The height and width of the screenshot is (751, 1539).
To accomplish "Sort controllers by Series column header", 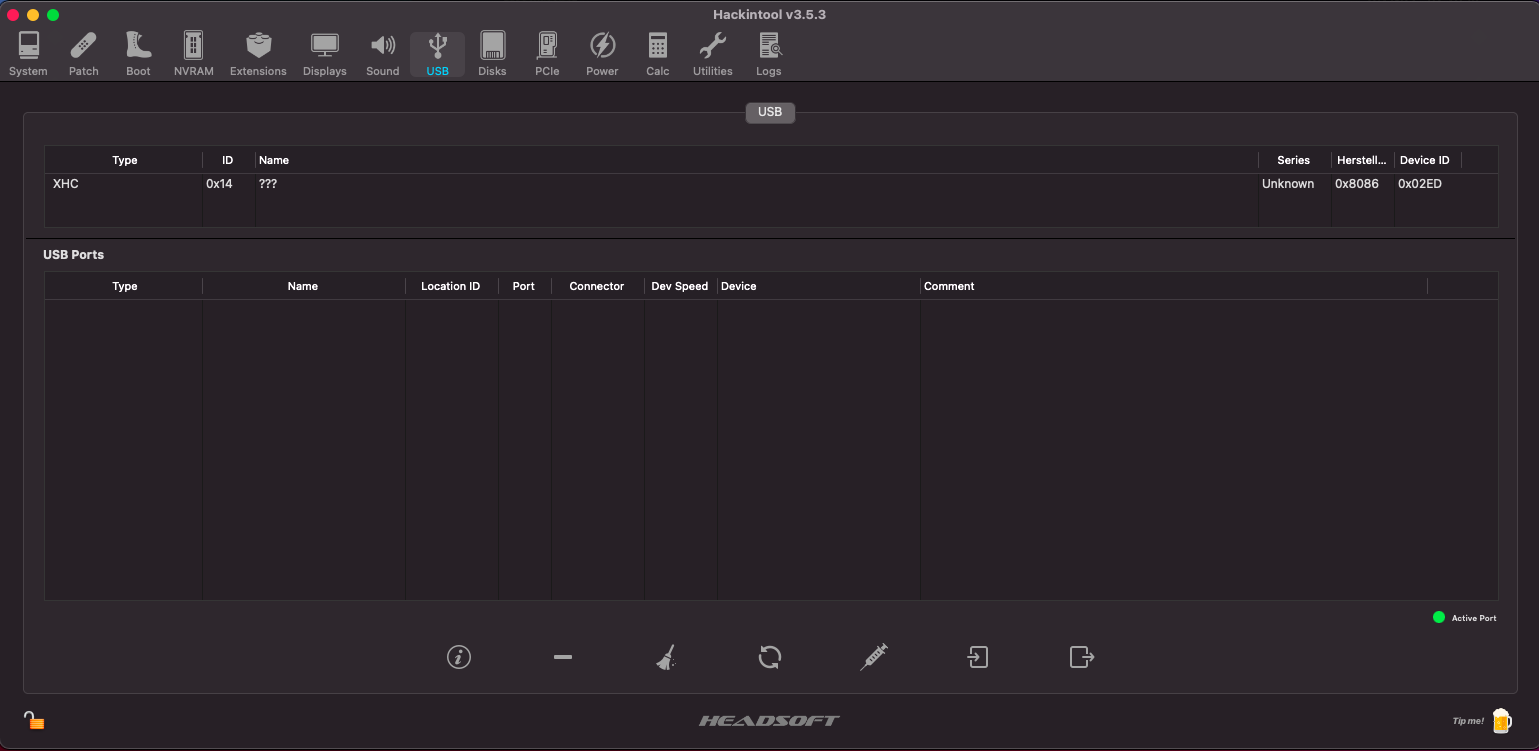I will click(1293, 160).
